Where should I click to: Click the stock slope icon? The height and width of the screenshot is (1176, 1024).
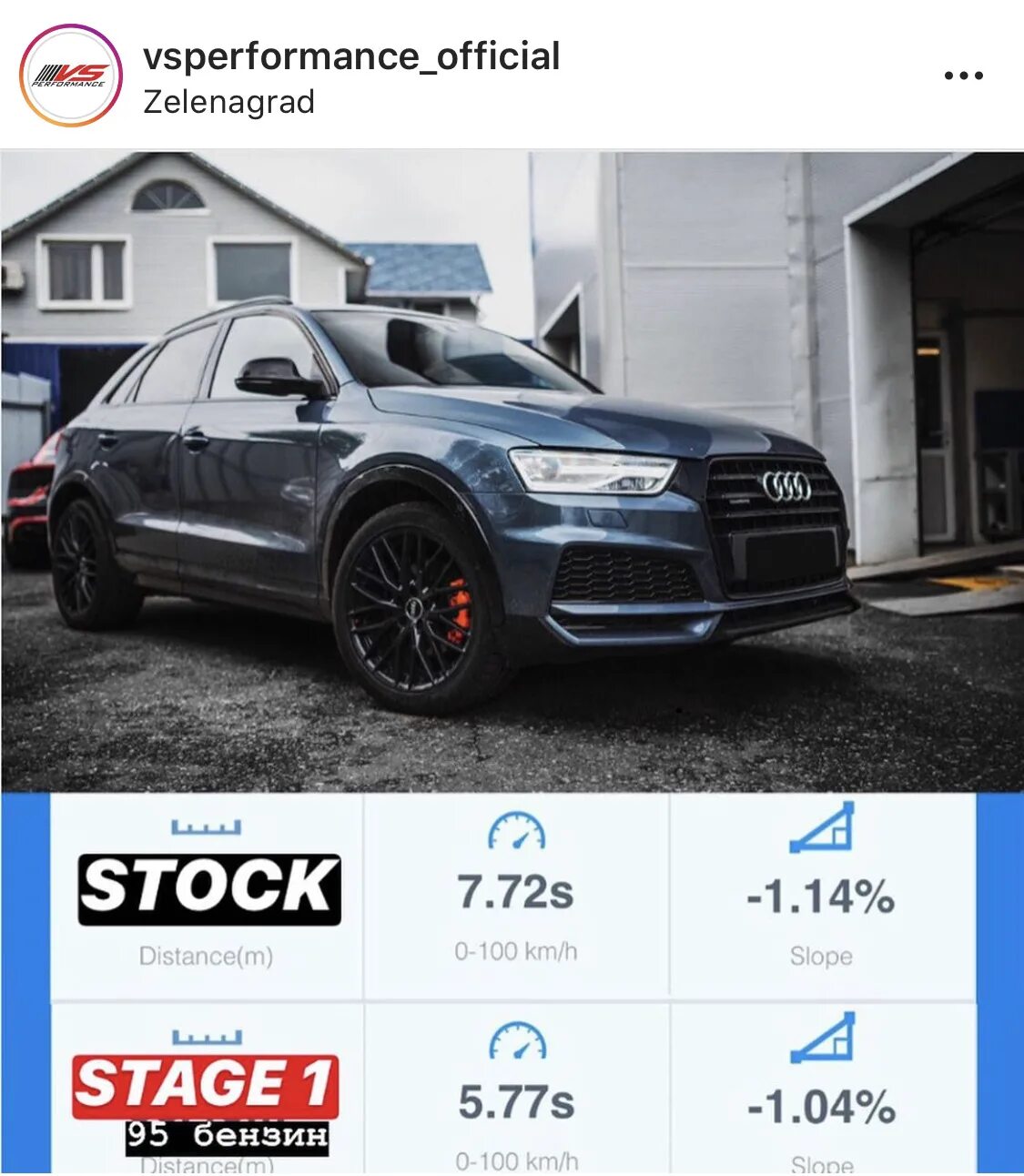pyautogui.click(x=822, y=826)
